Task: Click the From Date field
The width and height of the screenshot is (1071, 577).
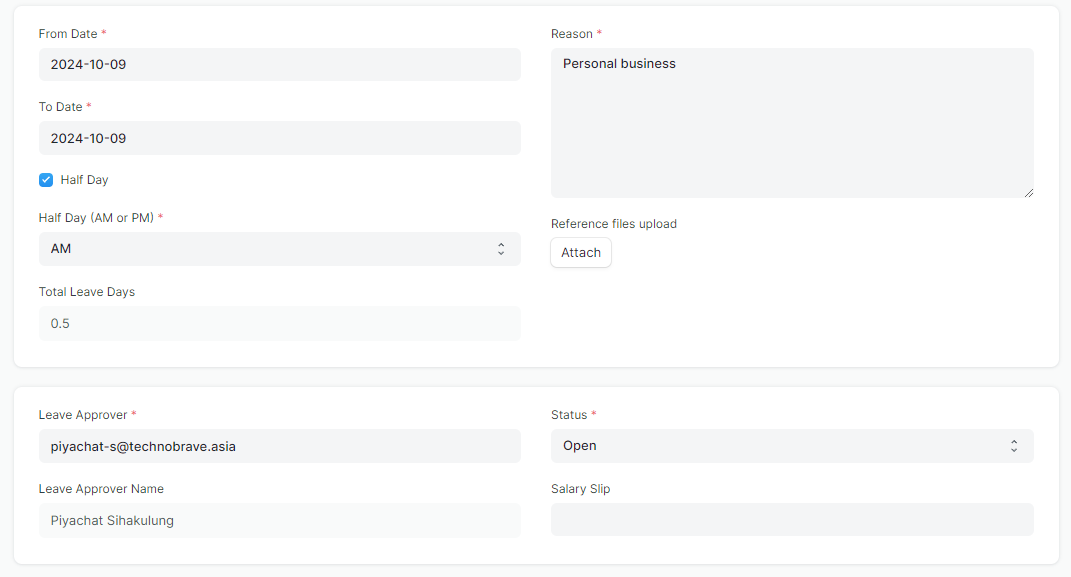Action: pyautogui.click(x=279, y=65)
